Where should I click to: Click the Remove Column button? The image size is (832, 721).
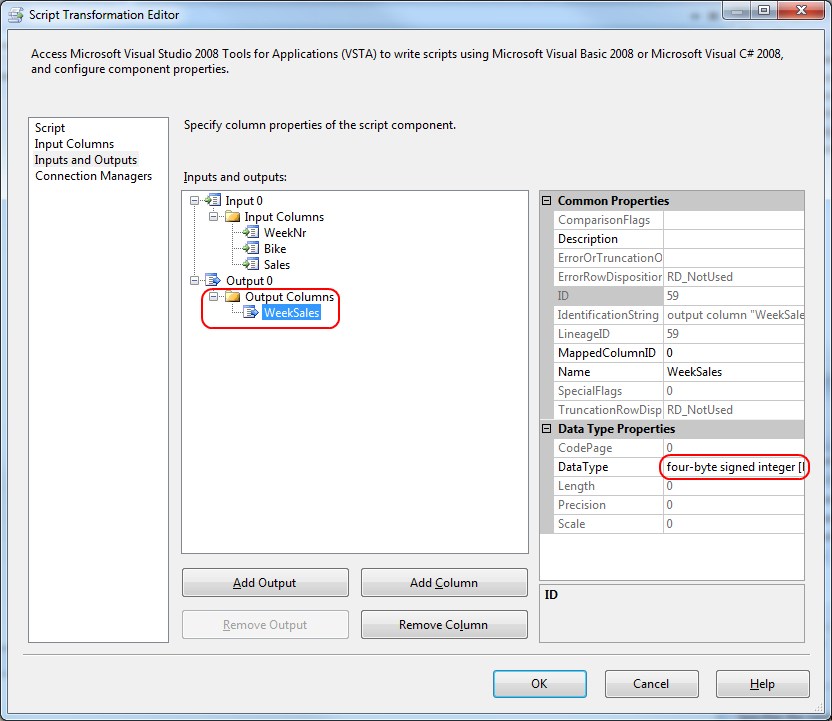click(444, 624)
